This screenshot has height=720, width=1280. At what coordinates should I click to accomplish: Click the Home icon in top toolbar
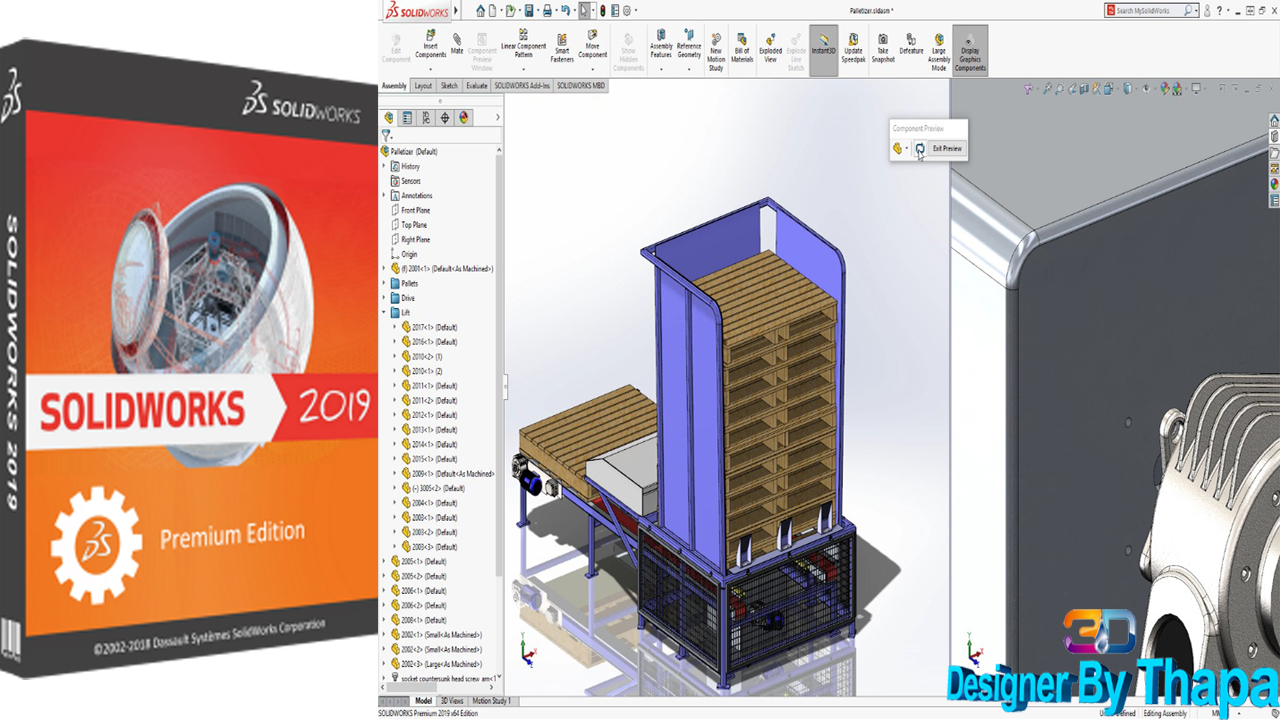click(481, 11)
